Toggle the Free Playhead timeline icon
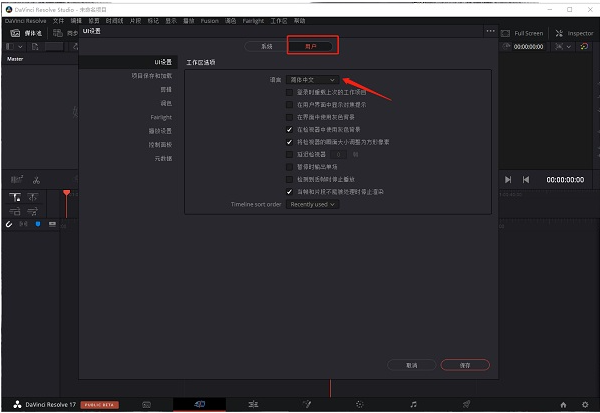This screenshot has height=413, width=600. tap(33, 198)
